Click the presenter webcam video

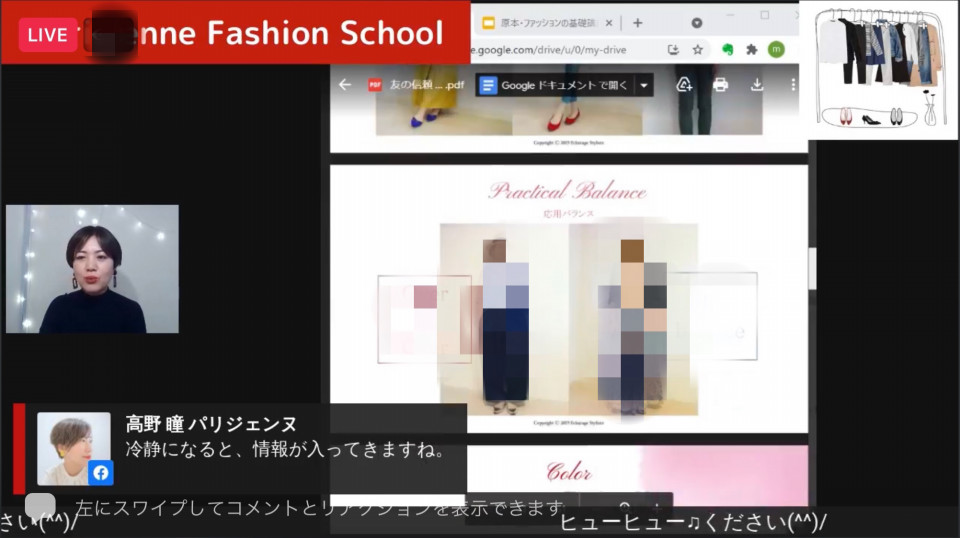tap(92, 269)
